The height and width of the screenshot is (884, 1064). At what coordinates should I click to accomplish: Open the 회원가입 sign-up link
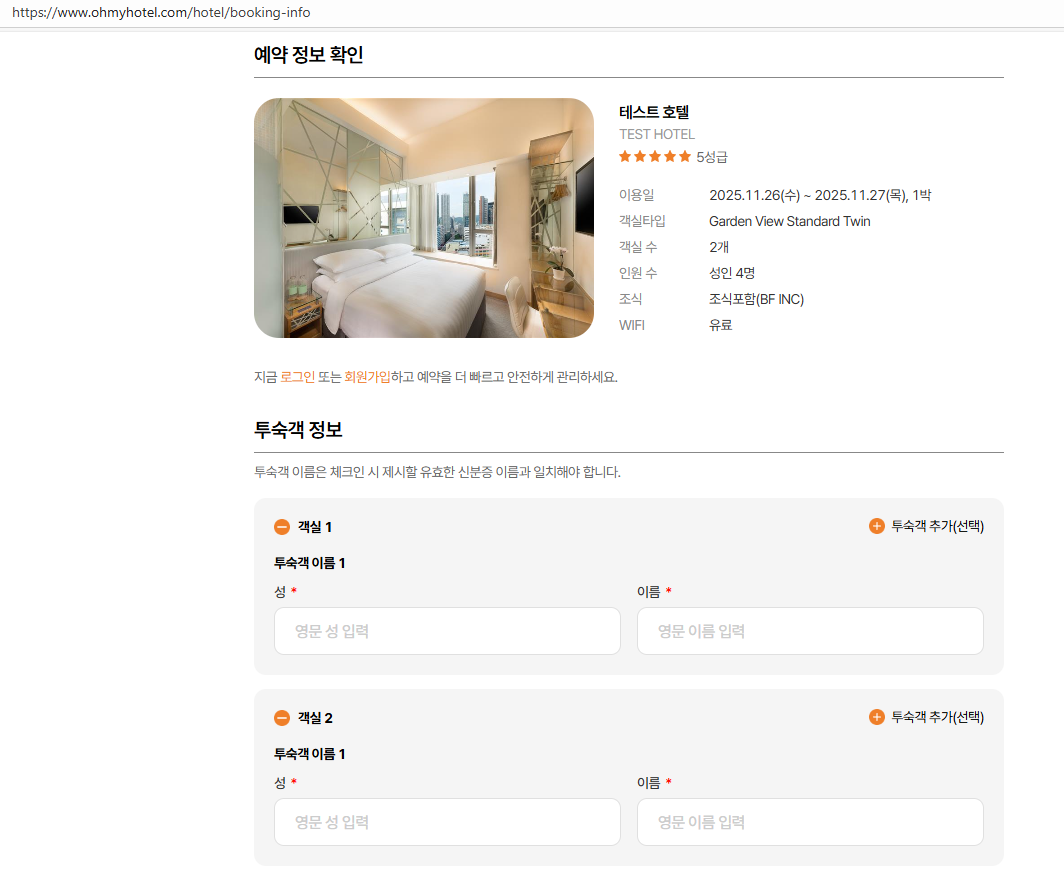[367, 377]
